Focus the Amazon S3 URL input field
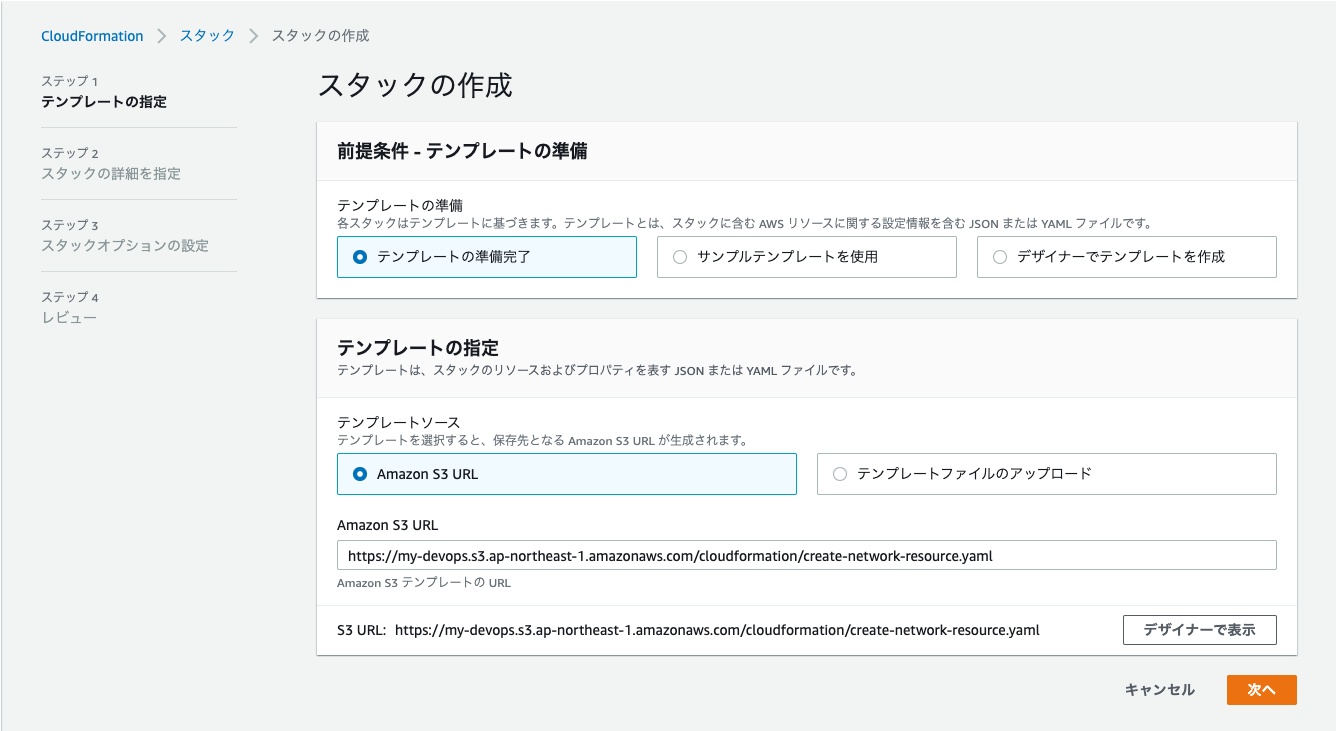1336x731 pixels. [807, 555]
